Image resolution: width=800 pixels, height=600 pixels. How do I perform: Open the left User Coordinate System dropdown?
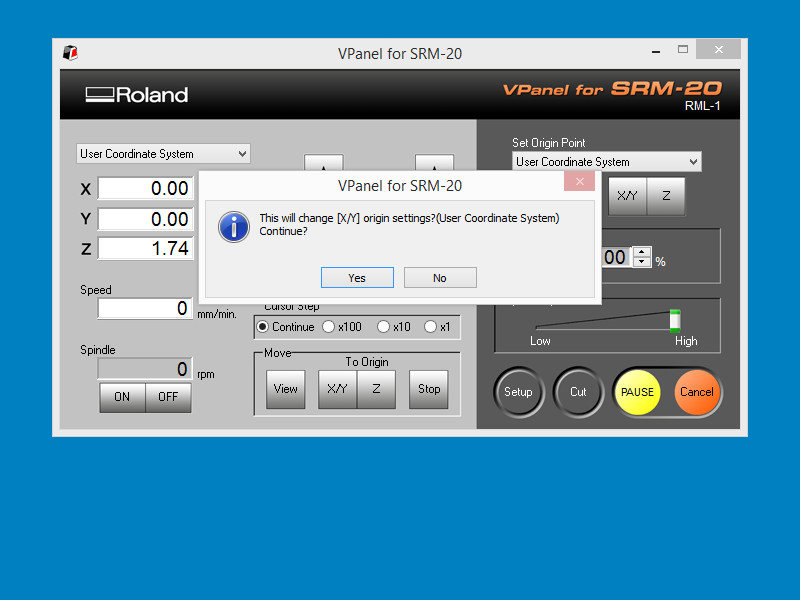163,154
